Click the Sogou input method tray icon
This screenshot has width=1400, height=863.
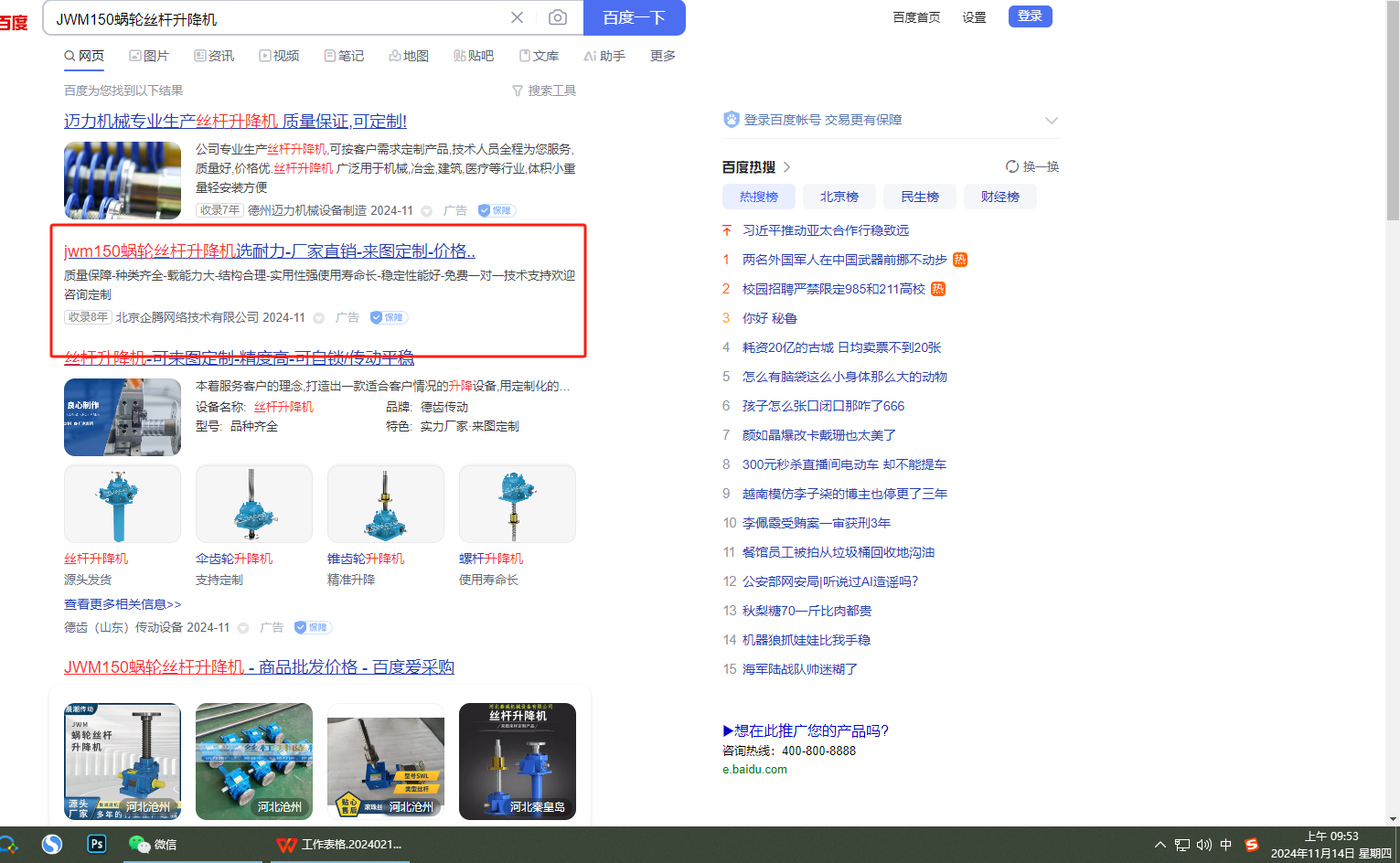click(x=1252, y=845)
